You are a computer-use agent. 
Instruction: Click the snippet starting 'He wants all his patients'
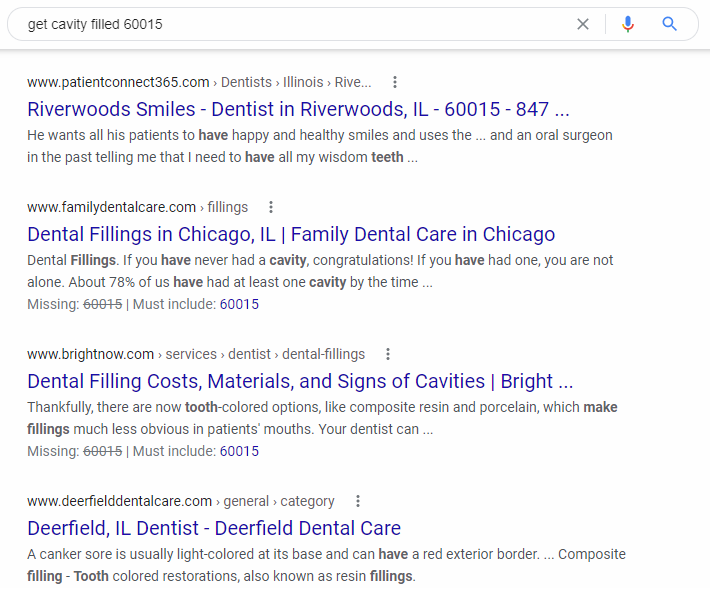320,146
